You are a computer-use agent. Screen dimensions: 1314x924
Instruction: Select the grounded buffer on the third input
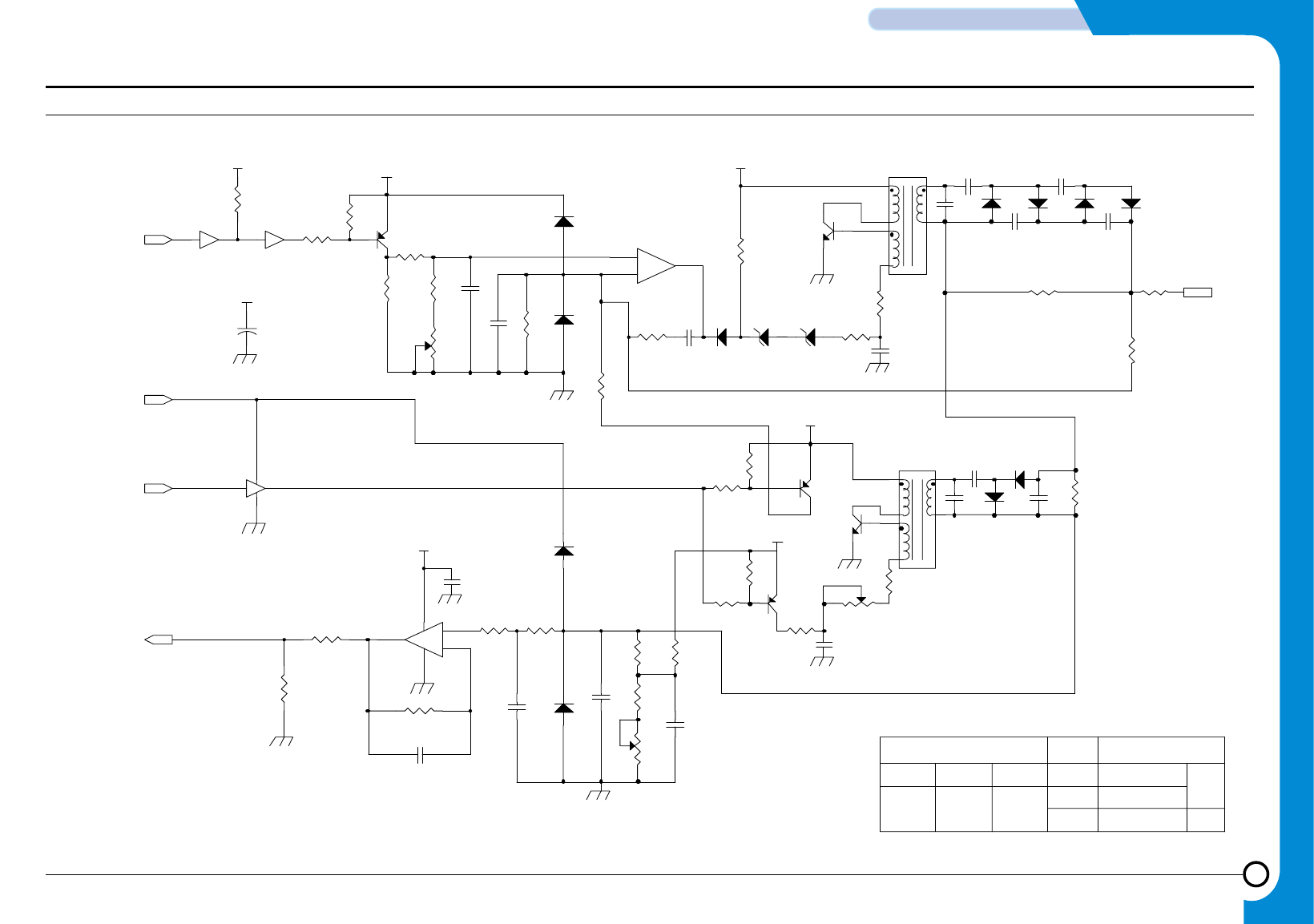point(256,488)
